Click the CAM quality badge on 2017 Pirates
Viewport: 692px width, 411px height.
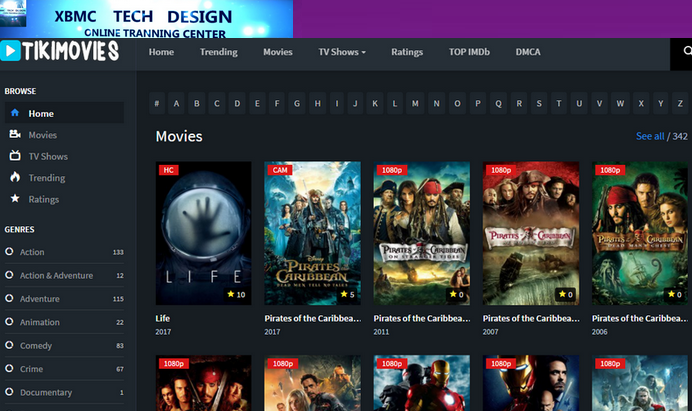(x=280, y=170)
